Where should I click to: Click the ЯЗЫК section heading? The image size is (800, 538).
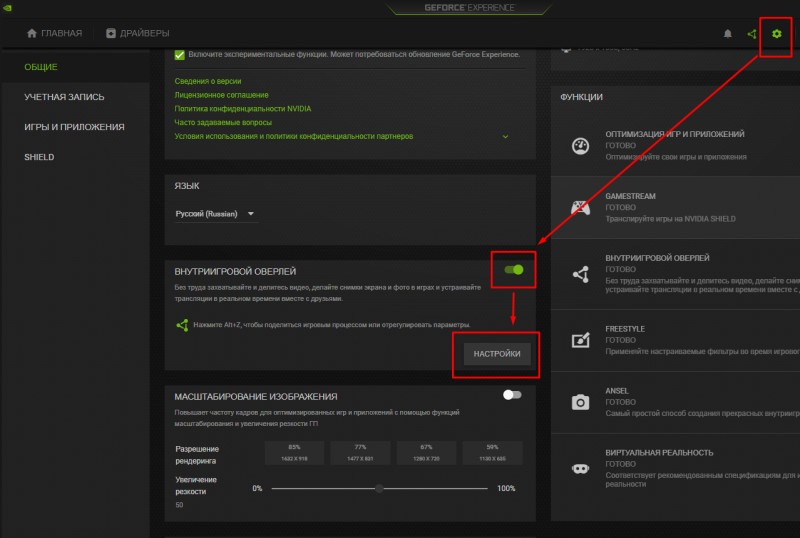click(x=187, y=186)
